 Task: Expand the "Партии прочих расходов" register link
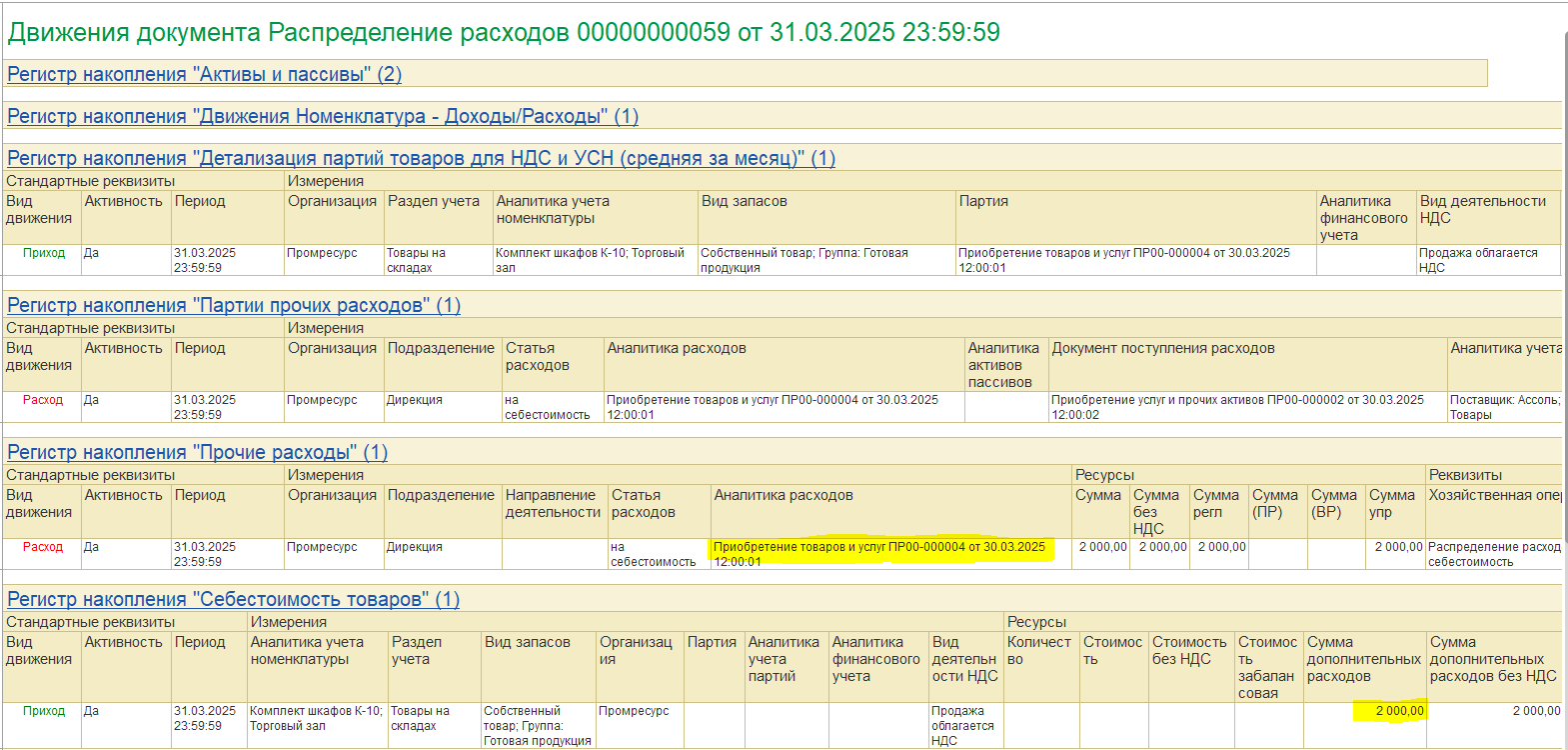[233, 306]
